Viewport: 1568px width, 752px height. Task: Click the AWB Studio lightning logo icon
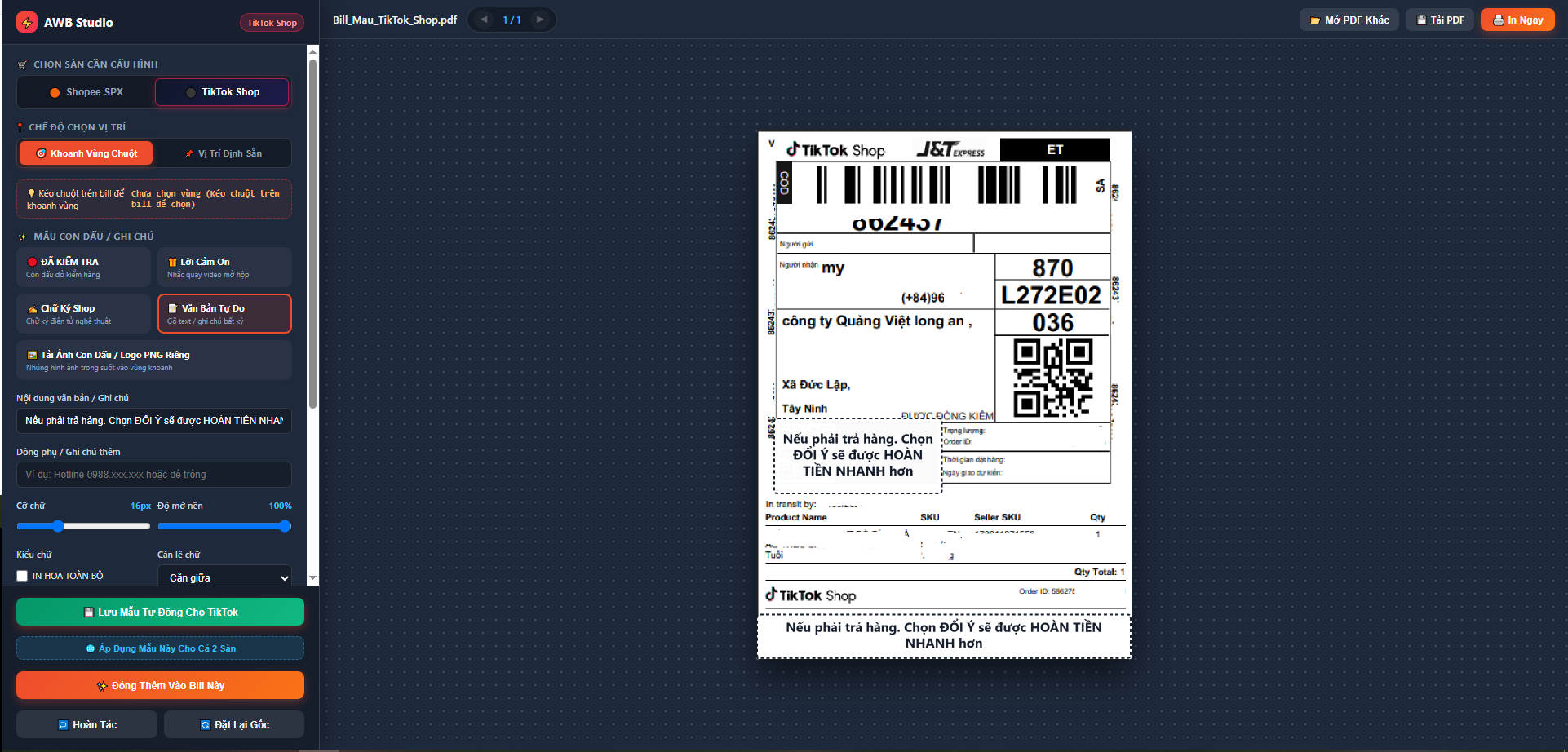[27, 22]
